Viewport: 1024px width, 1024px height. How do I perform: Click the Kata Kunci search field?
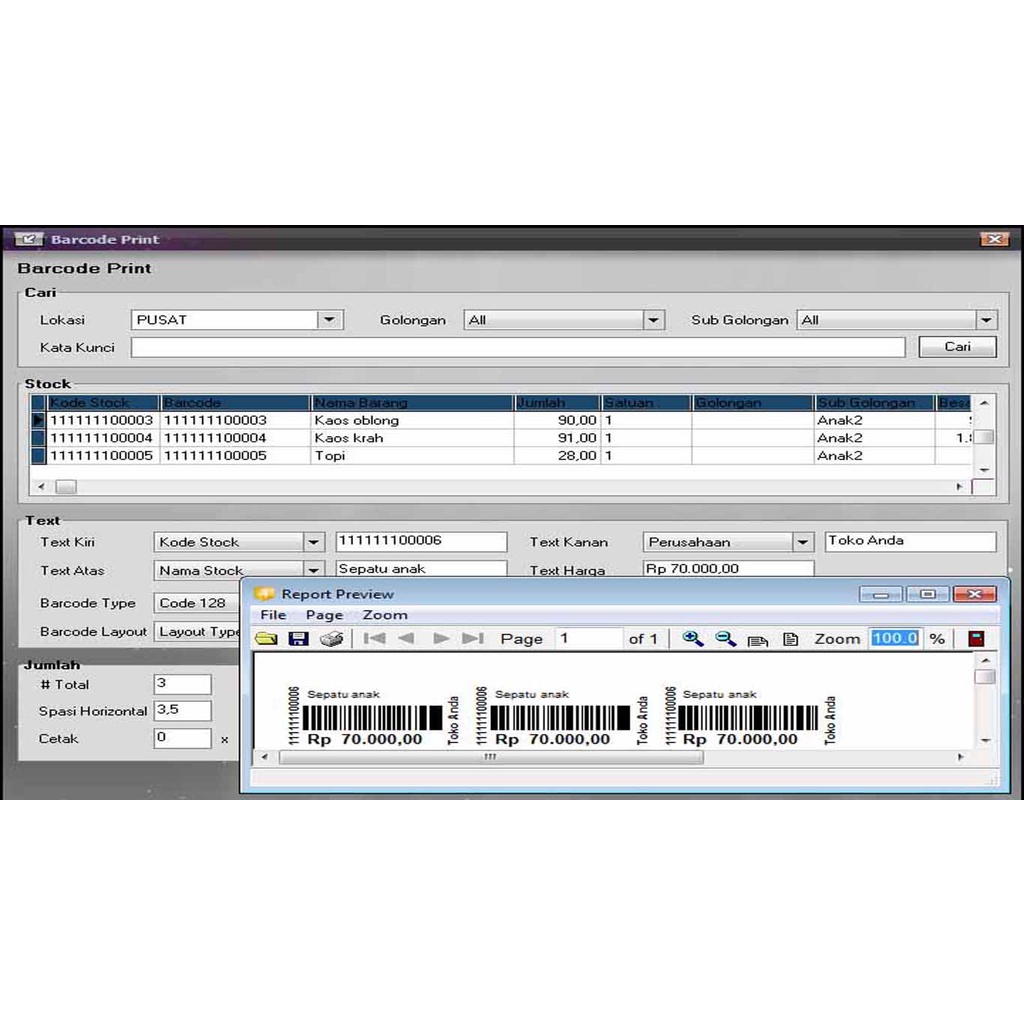click(518, 347)
